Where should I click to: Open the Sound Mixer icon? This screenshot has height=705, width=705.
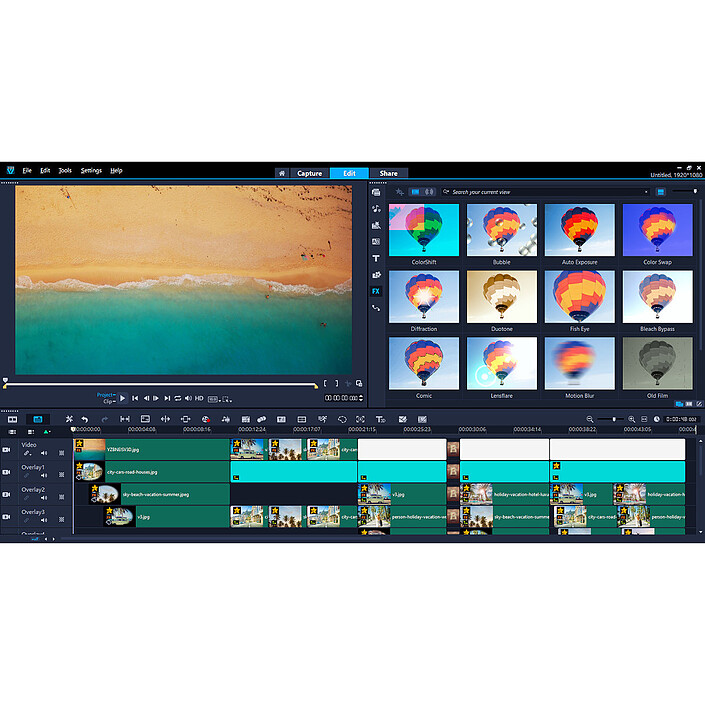tap(226, 419)
